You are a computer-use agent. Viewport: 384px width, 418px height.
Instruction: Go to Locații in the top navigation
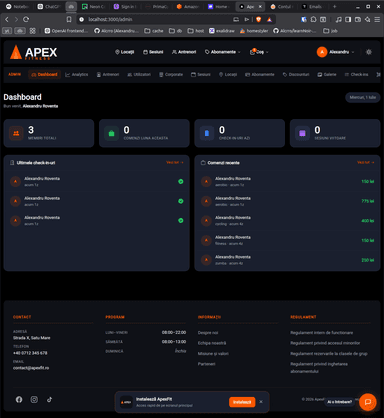(124, 52)
